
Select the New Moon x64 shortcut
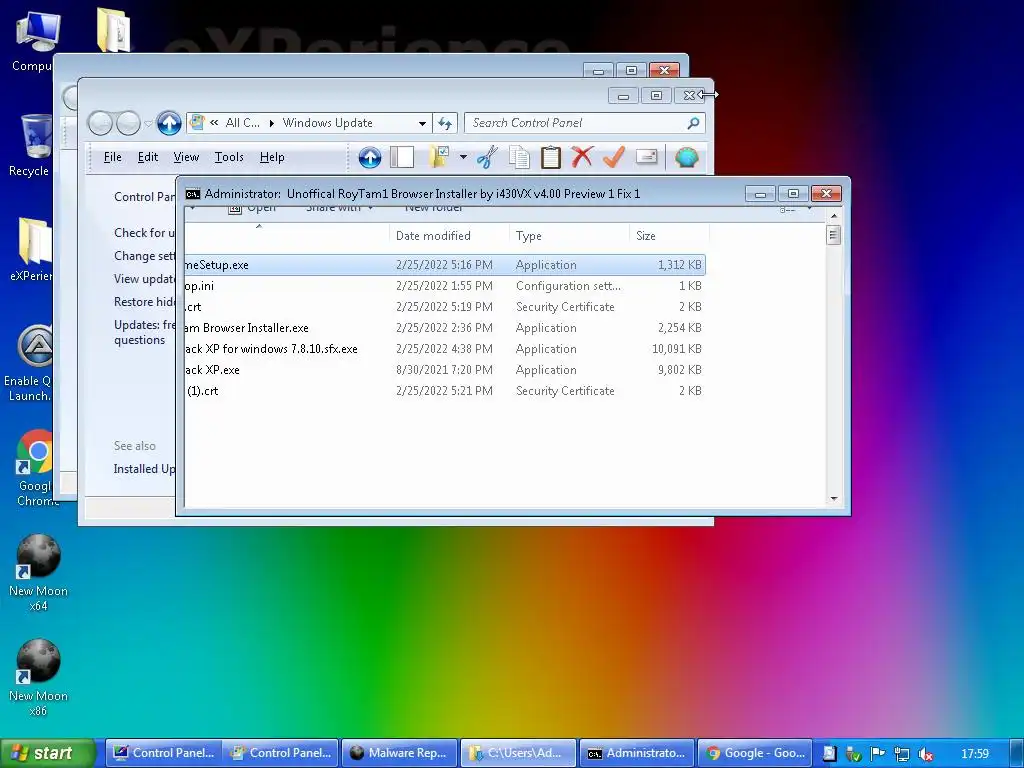[x=38, y=573]
